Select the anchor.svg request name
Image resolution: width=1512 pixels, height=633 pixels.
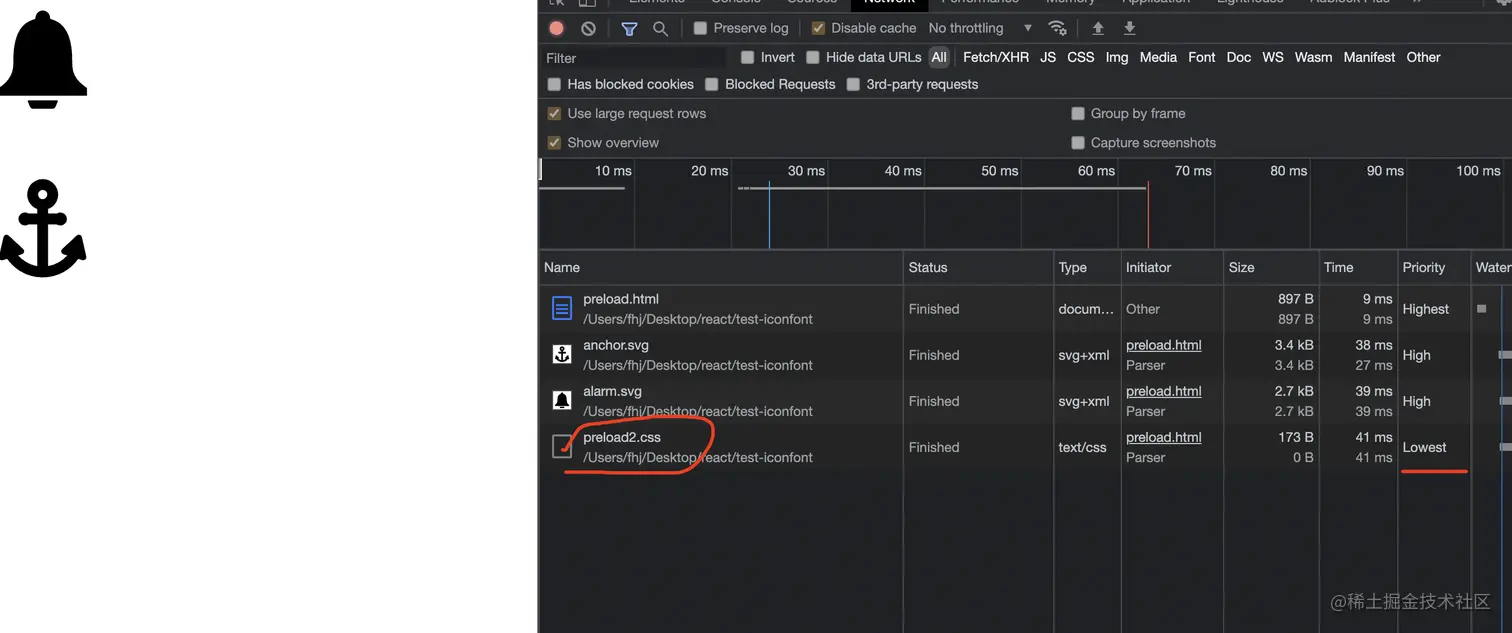coord(616,345)
